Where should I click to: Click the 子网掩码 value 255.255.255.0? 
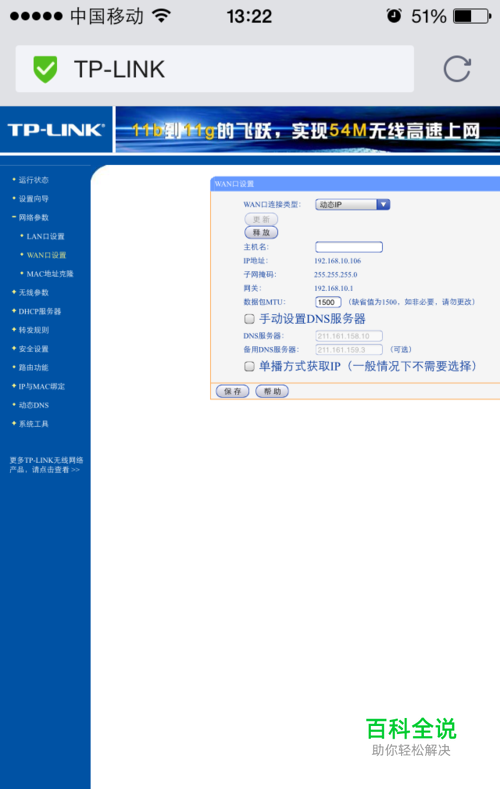(336, 274)
